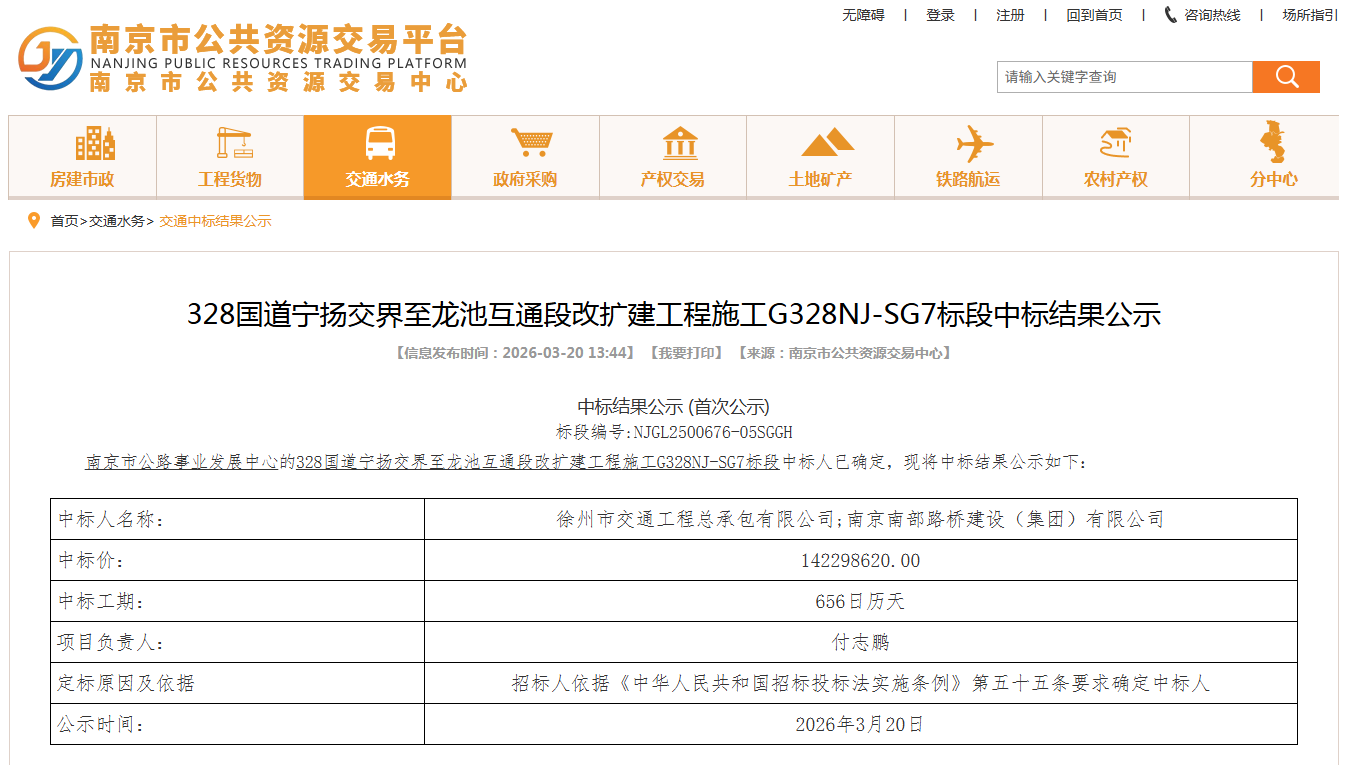Select the 铁路航运 airplane icon
The width and height of the screenshot is (1347, 765).
pos(973,143)
